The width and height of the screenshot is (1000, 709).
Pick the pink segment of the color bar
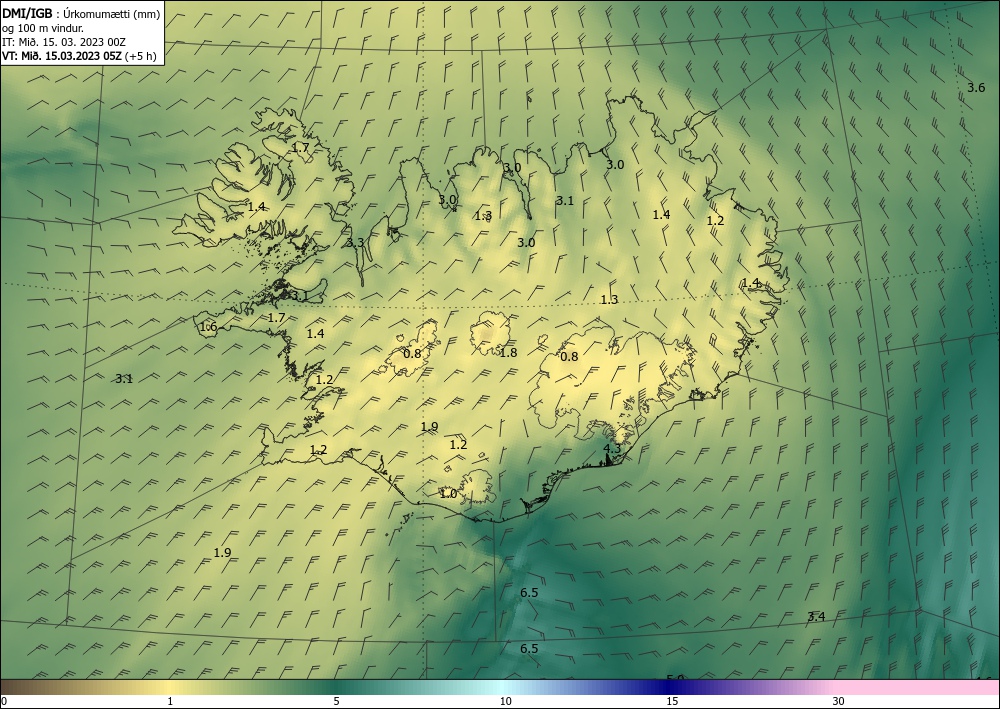[x=918, y=687]
